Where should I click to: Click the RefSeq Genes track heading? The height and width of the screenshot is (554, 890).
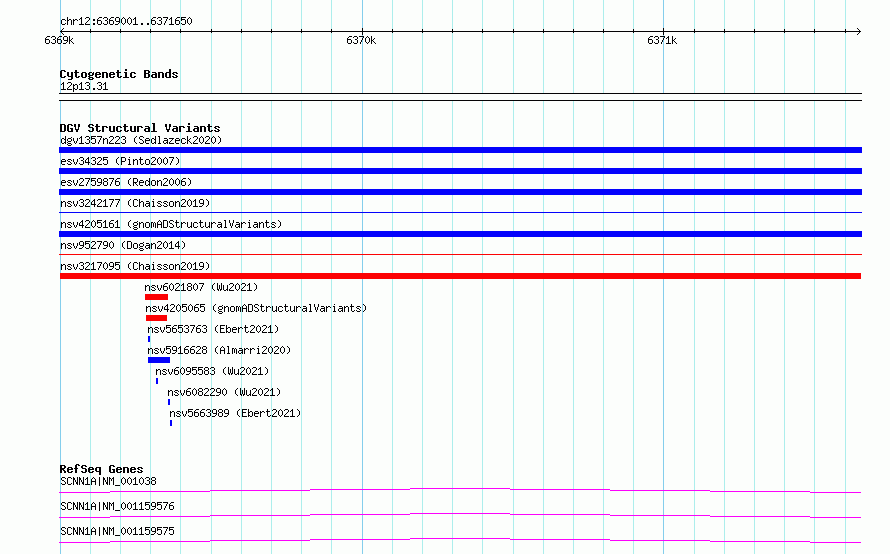pos(101,469)
